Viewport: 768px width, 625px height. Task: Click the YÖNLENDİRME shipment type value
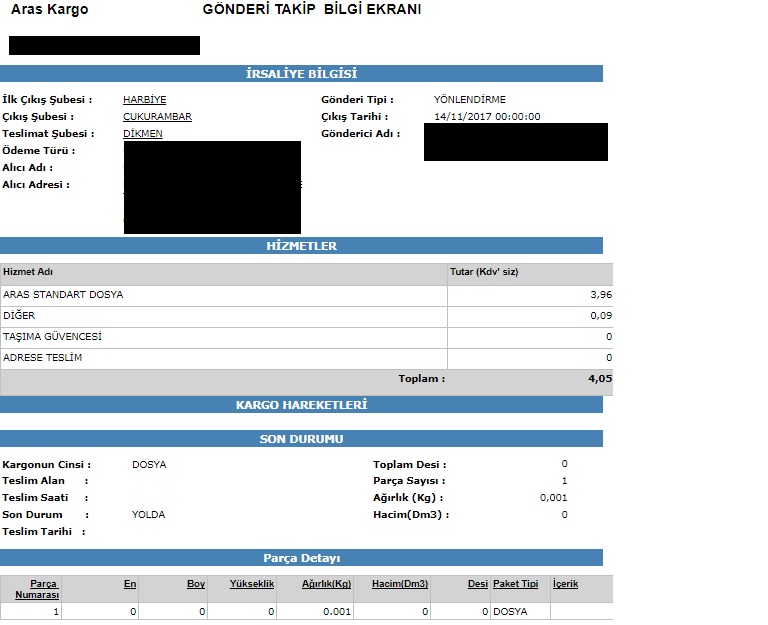click(470, 99)
